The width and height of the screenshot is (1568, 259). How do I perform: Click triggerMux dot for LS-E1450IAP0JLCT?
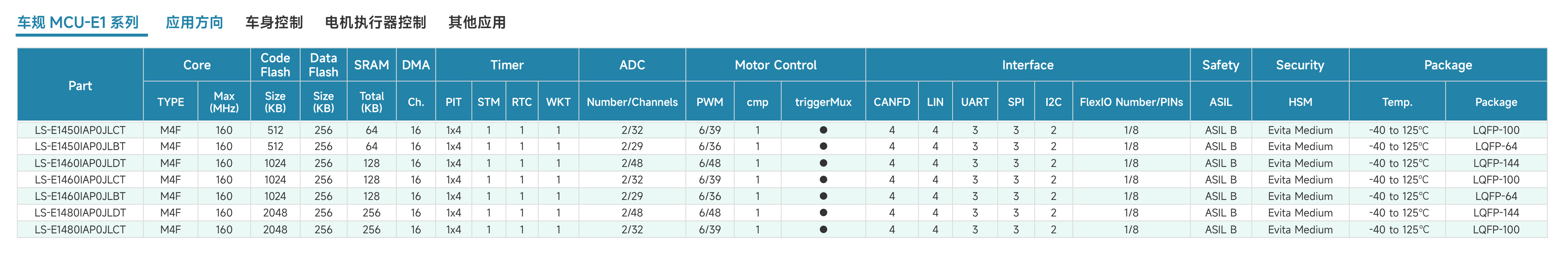coord(823,130)
